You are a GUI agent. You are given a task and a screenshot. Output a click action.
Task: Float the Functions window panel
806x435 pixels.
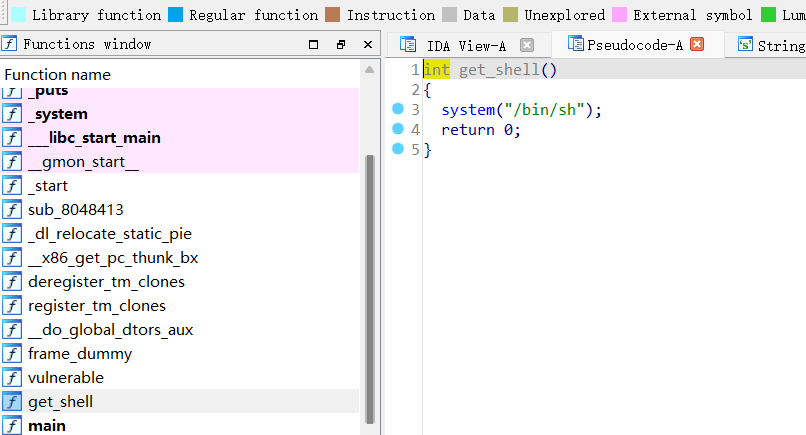point(341,45)
